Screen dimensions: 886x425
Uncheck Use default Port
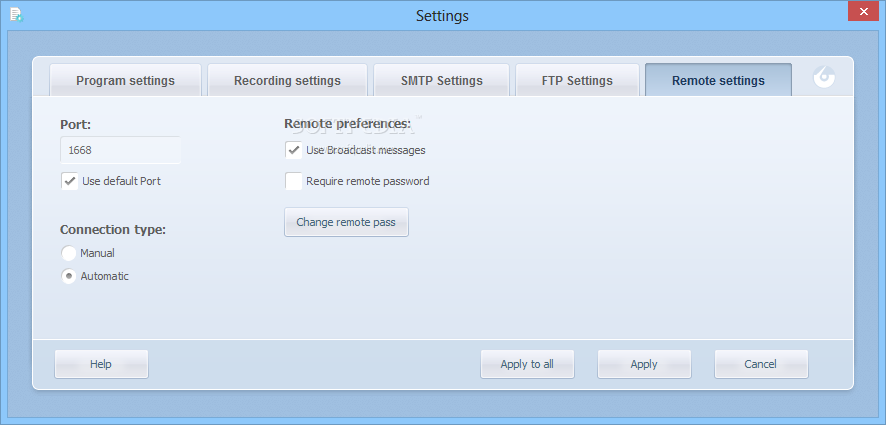pyautogui.click(x=70, y=181)
